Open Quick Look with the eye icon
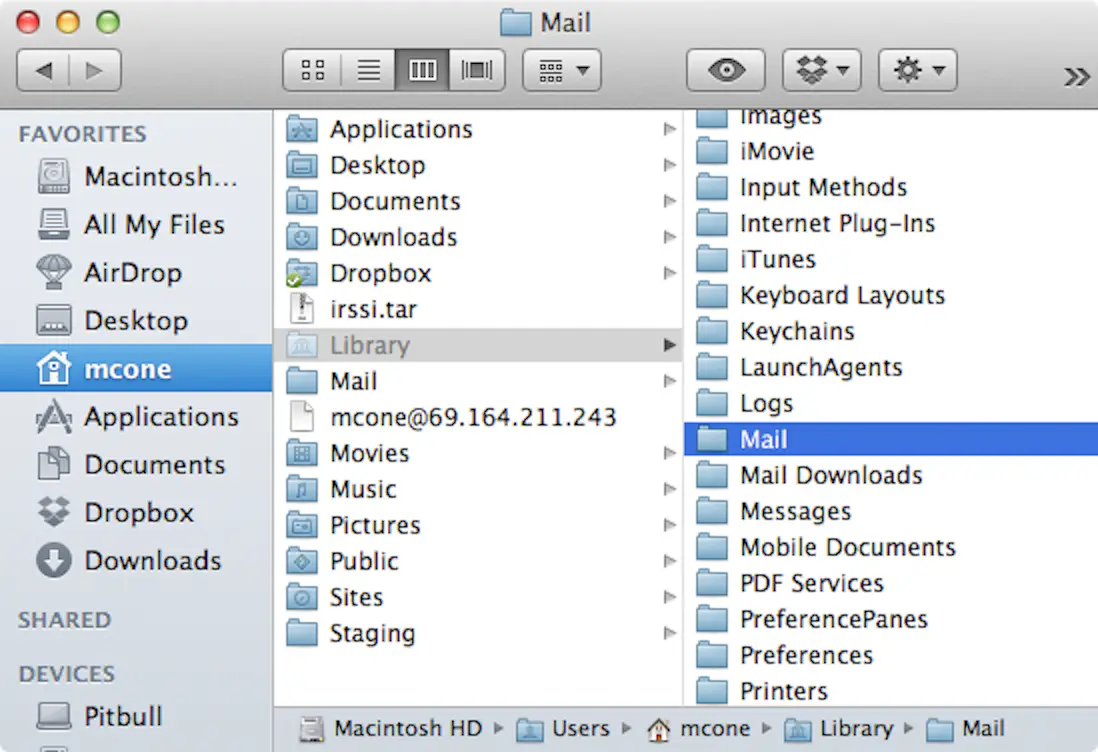 click(725, 70)
